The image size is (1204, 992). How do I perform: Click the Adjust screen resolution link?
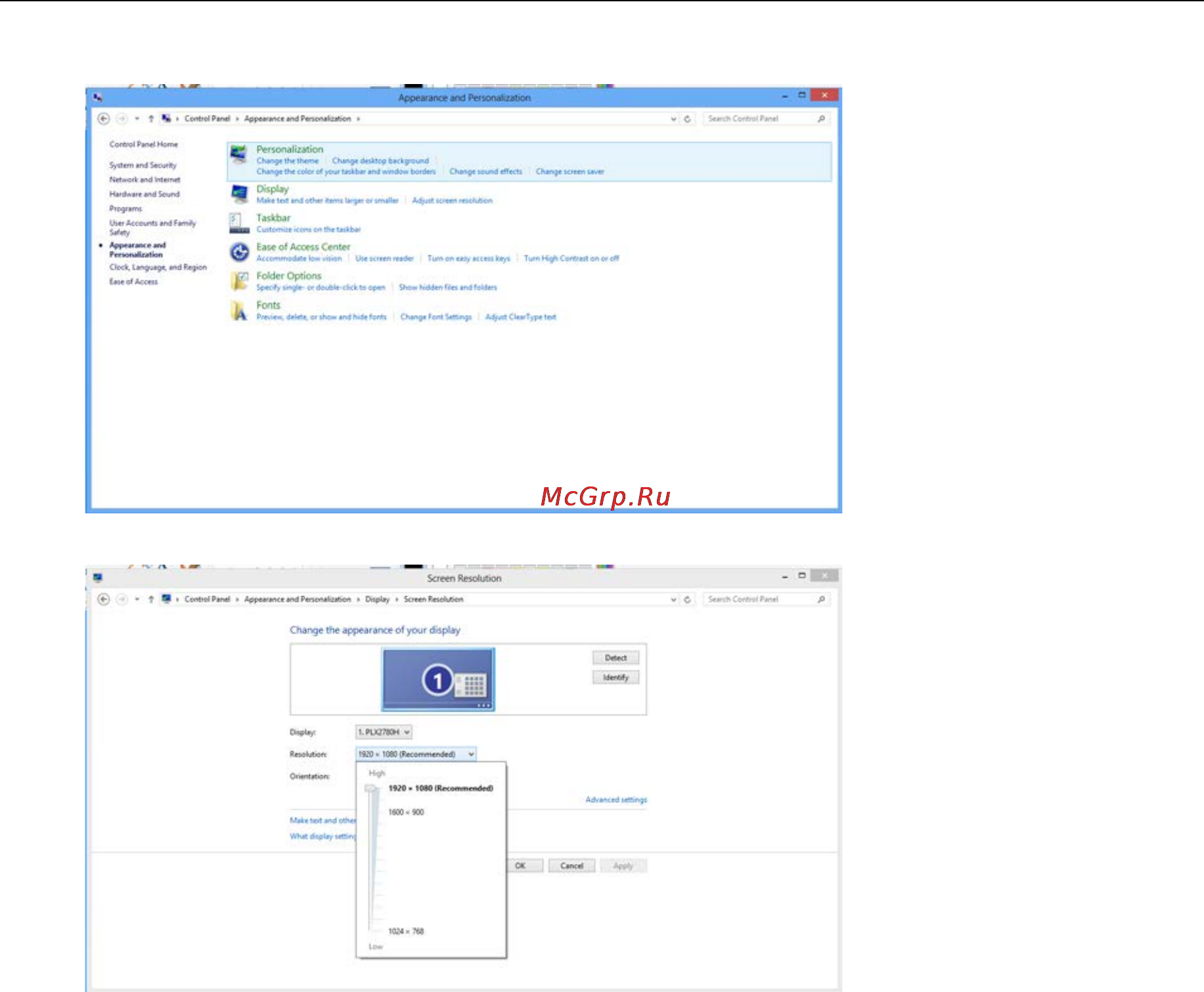(452, 201)
